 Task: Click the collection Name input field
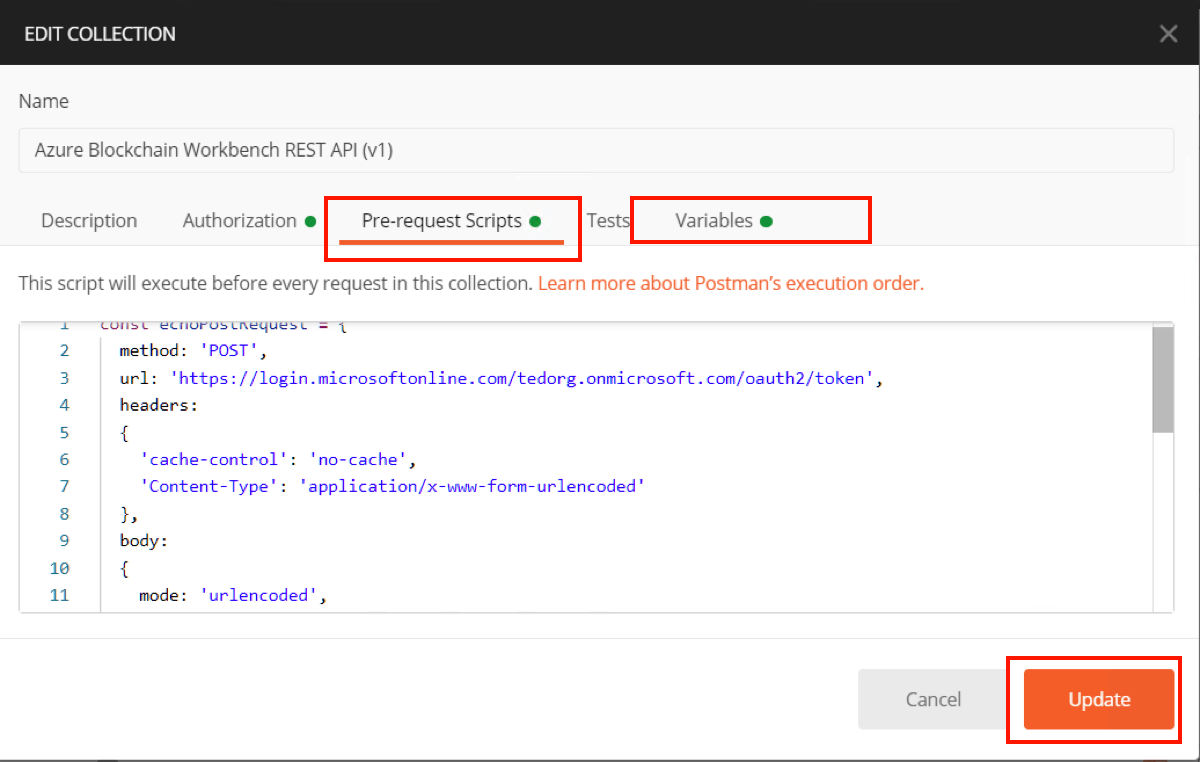click(x=596, y=150)
